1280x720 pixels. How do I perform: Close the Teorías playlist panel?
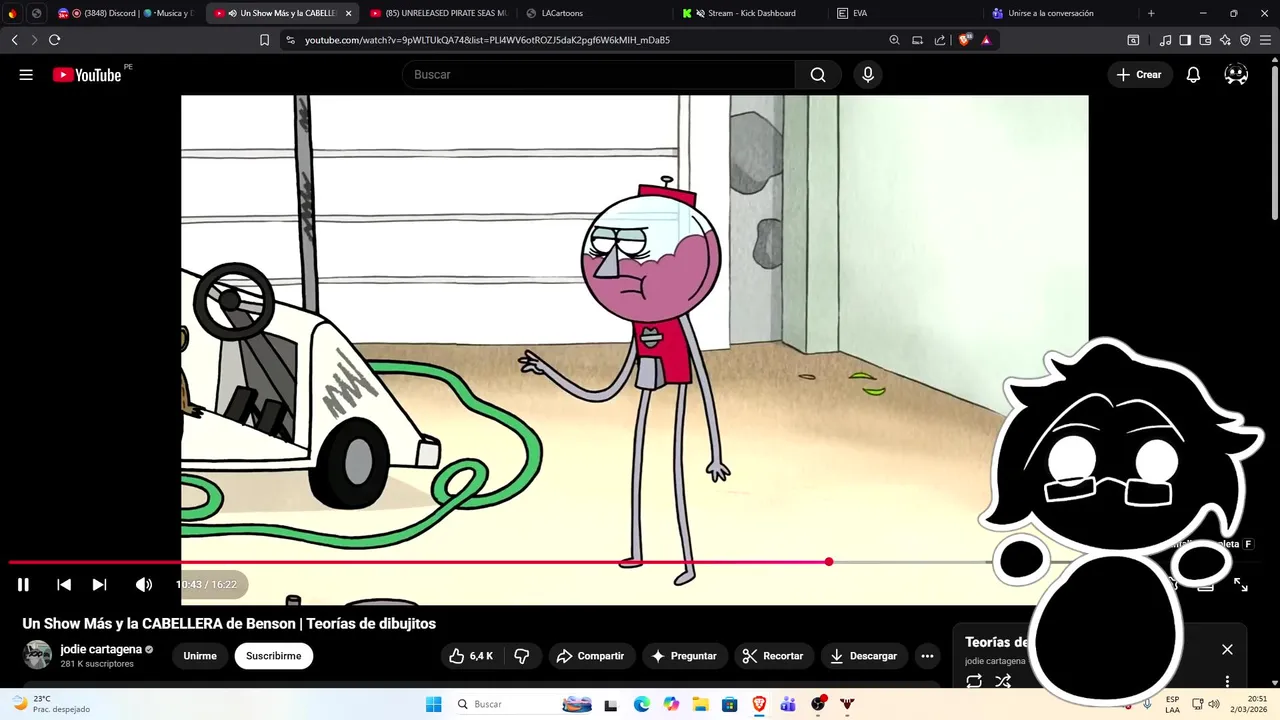[1227, 649]
